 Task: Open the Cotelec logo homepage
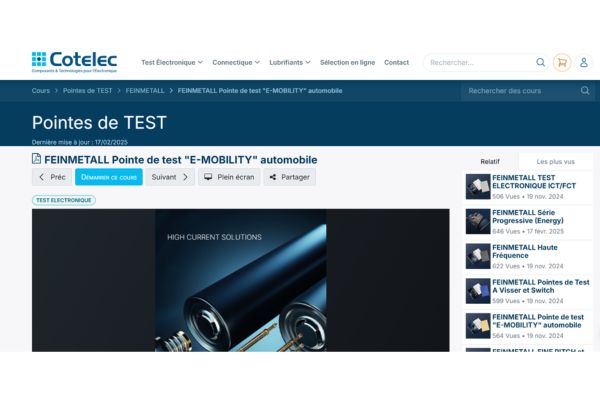coord(74,62)
